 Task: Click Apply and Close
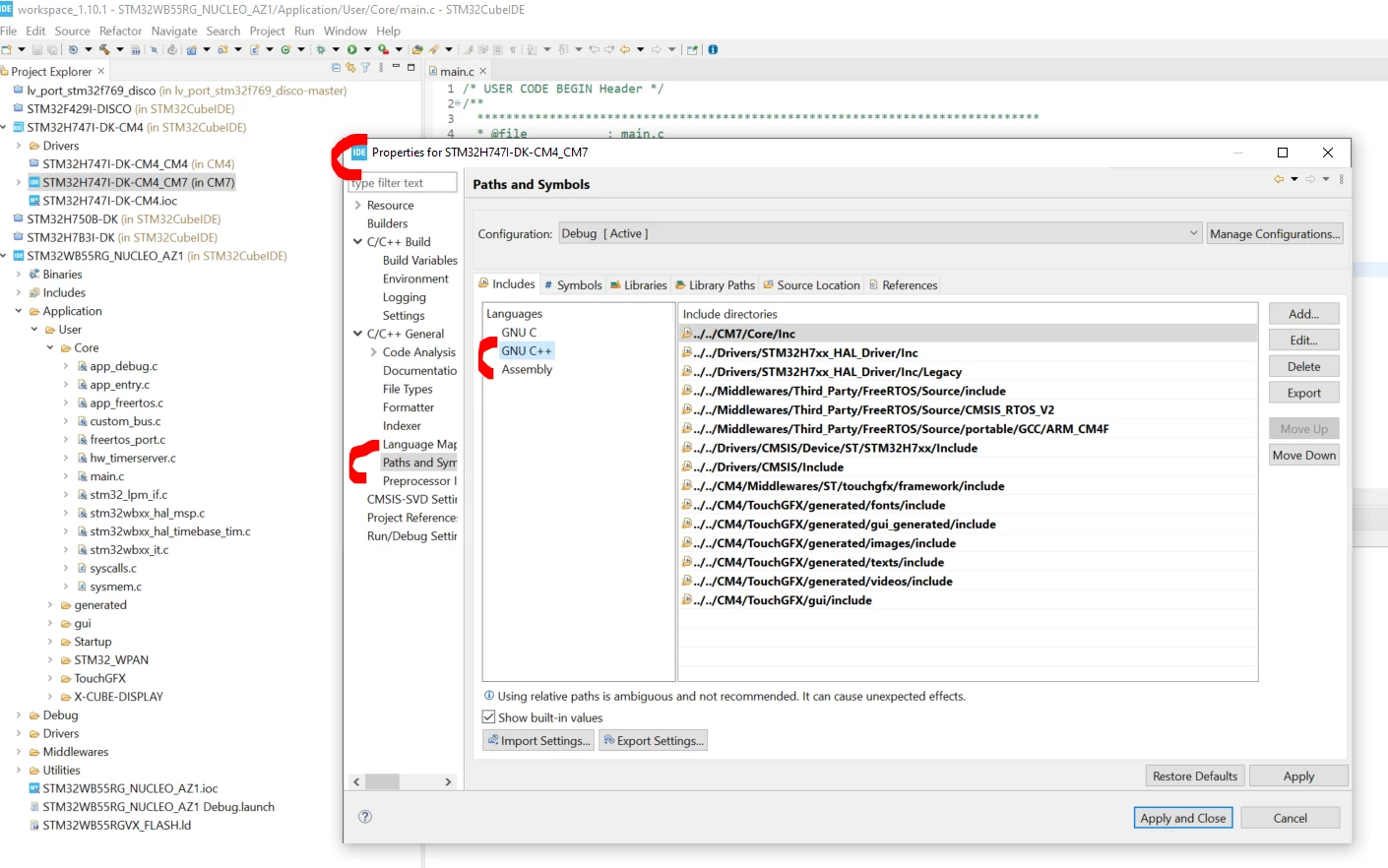click(1183, 818)
